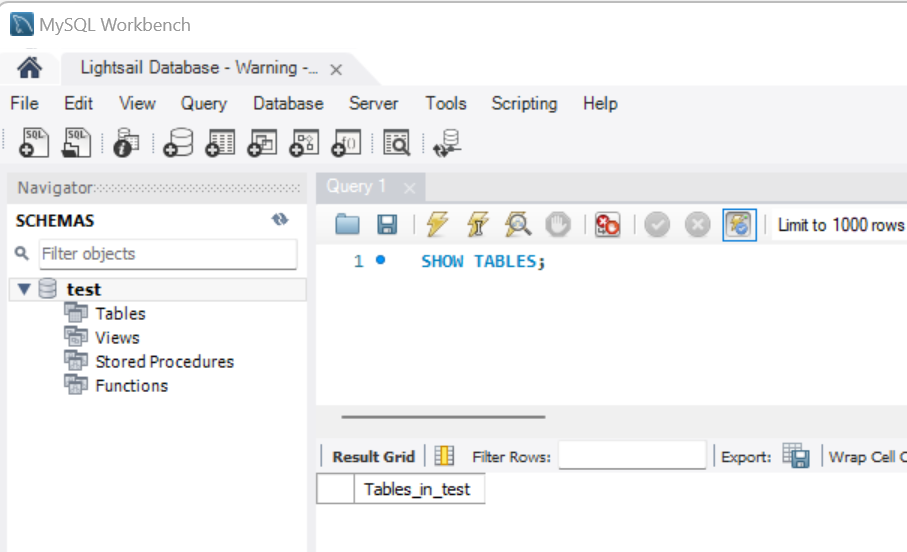The height and width of the screenshot is (552, 907).
Task: Open the object inspector info icon
Action: (126, 142)
